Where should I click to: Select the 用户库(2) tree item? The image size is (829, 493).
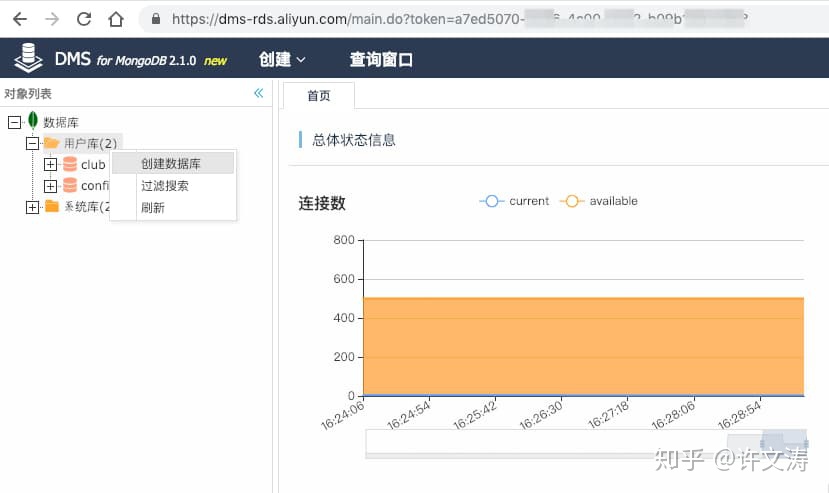(90, 143)
